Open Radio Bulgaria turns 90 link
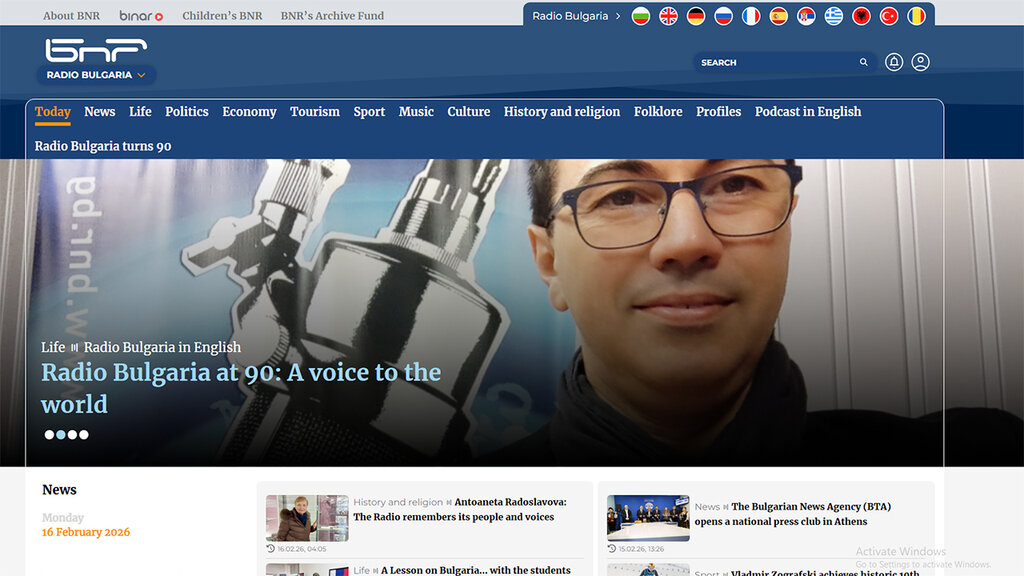 pyautogui.click(x=103, y=146)
